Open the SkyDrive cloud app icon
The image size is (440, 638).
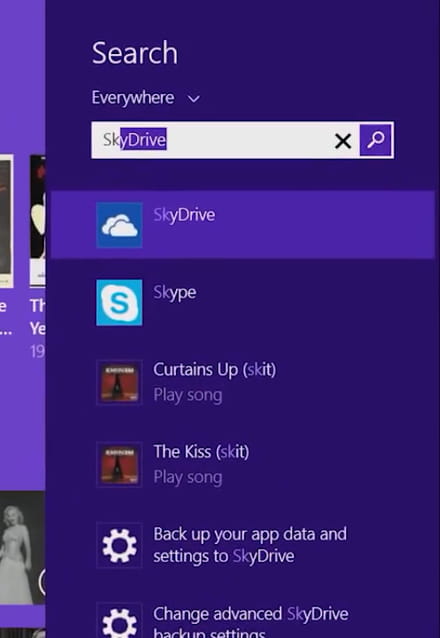coord(119,225)
